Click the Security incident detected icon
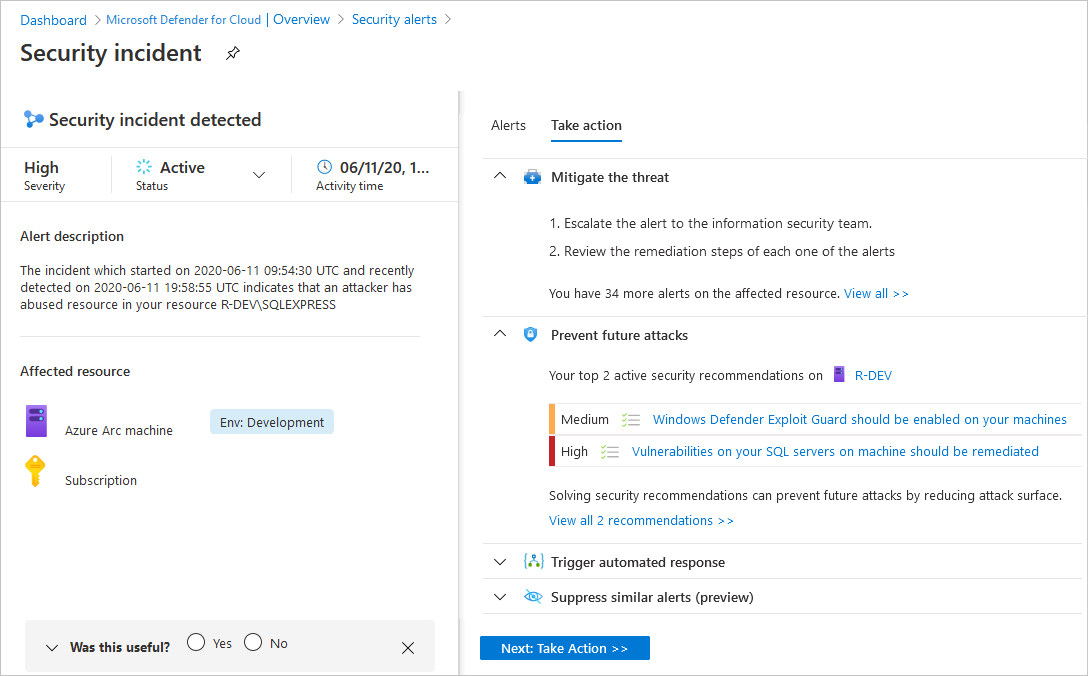This screenshot has width=1088, height=676. pos(34,119)
